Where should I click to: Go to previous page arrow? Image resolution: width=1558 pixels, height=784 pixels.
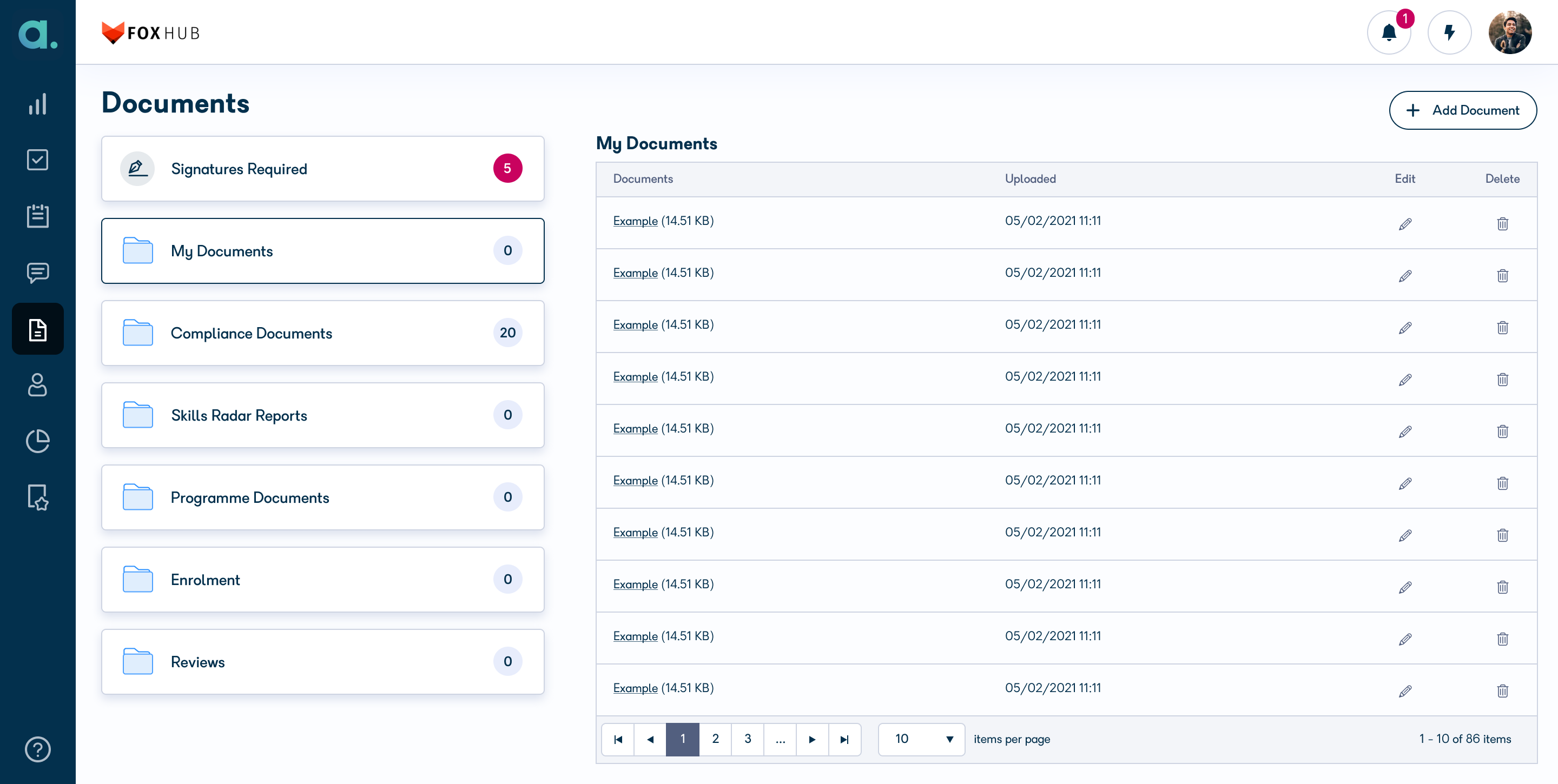click(x=650, y=739)
